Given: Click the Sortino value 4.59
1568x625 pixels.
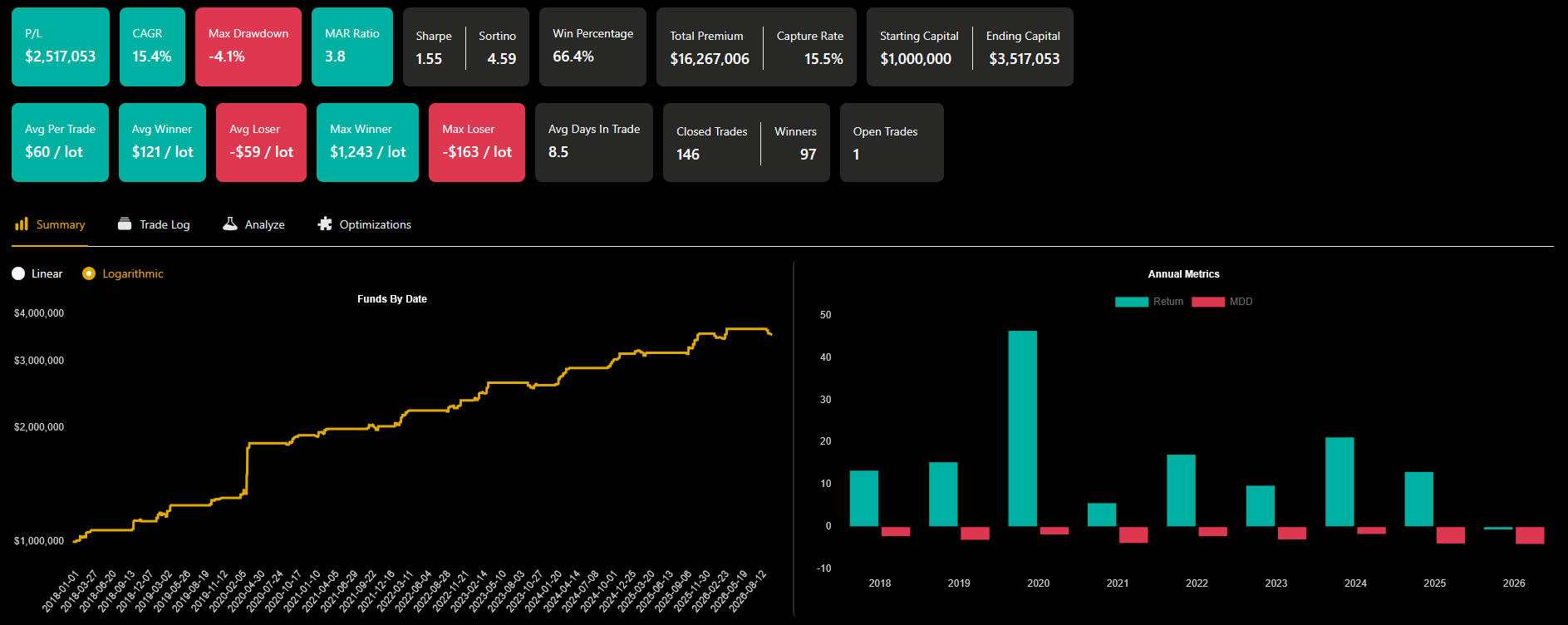Looking at the screenshot, I should pos(502,59).
